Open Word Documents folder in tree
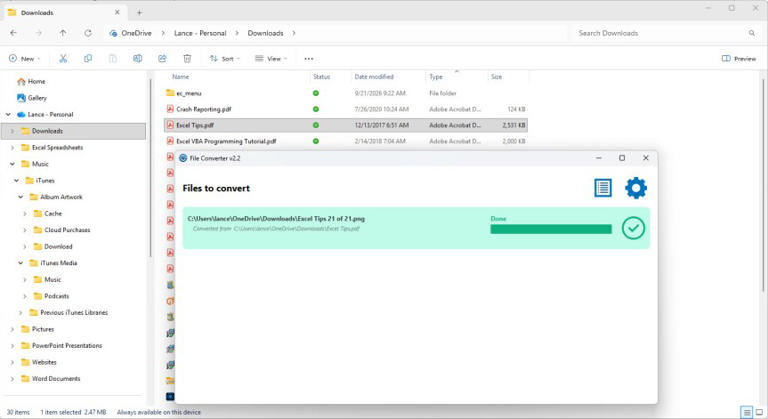The height and width of the screenshot is (419, 768). point(50,379)
